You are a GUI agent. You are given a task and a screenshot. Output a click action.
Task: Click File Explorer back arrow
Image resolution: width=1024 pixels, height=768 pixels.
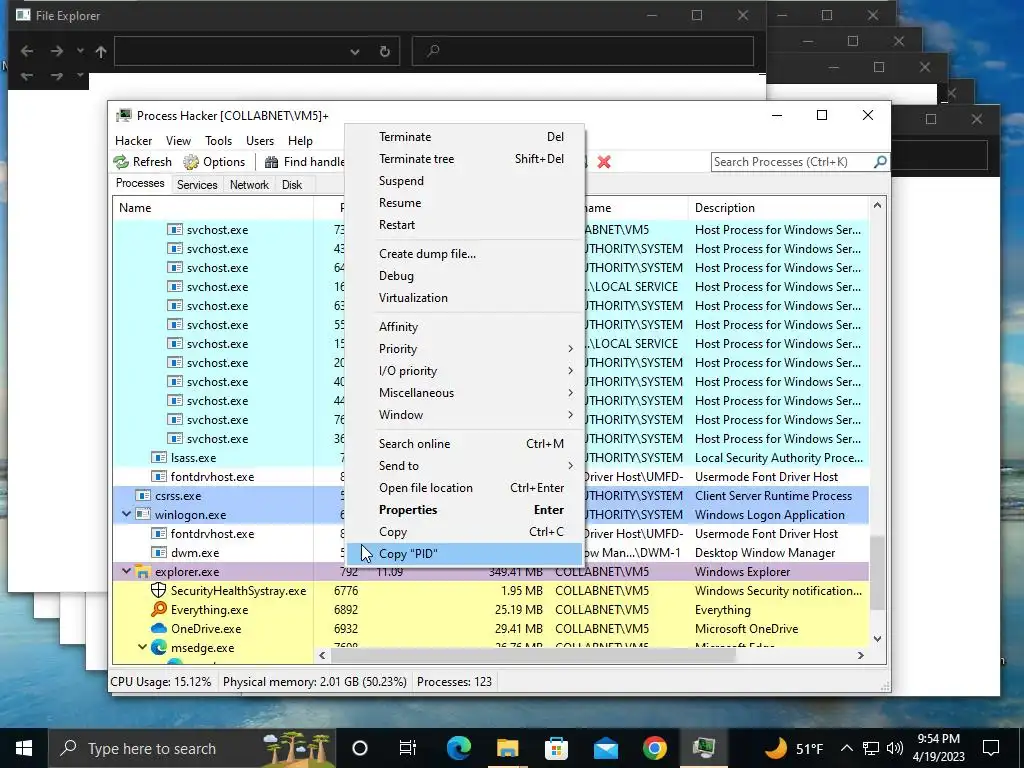click(x=27, y=51)
